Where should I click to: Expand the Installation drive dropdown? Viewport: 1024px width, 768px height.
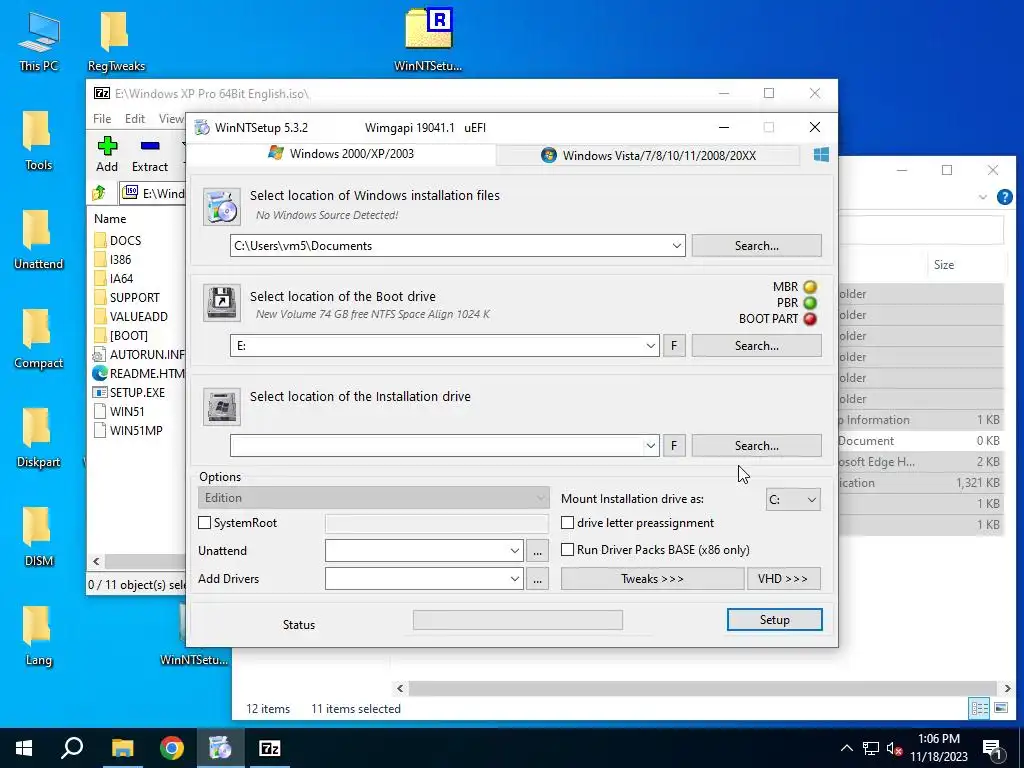[650, 445]
